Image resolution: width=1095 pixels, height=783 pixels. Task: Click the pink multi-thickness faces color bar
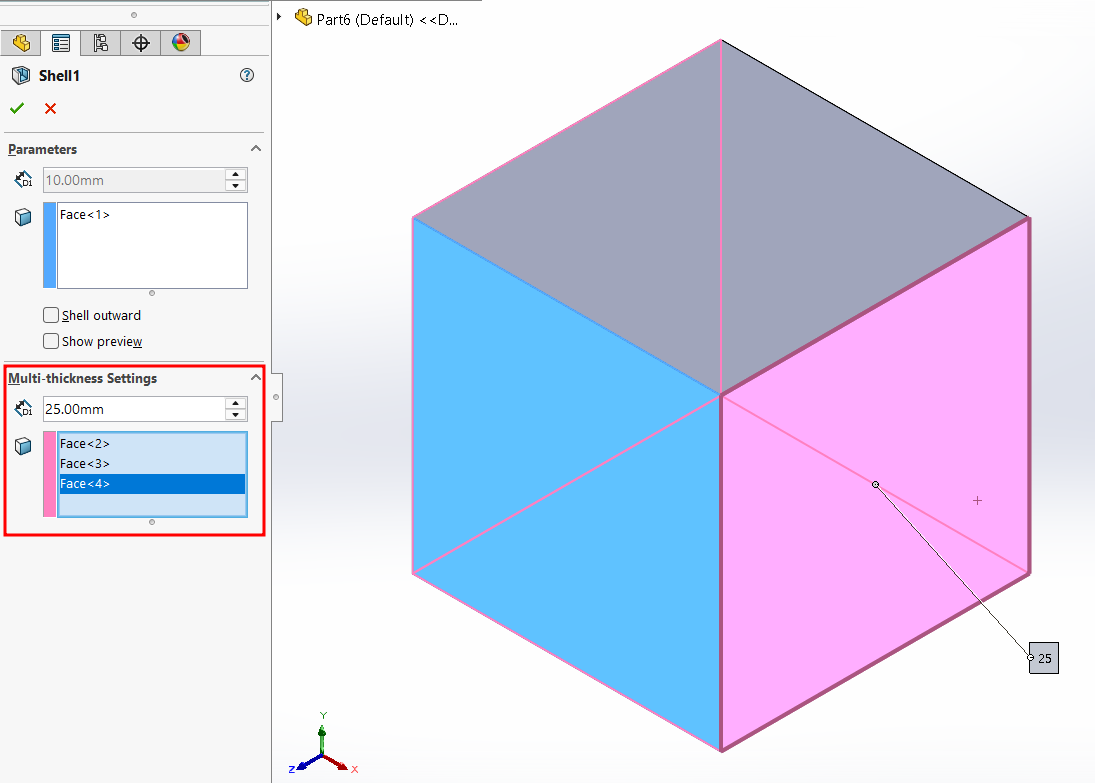click(49, 474)
